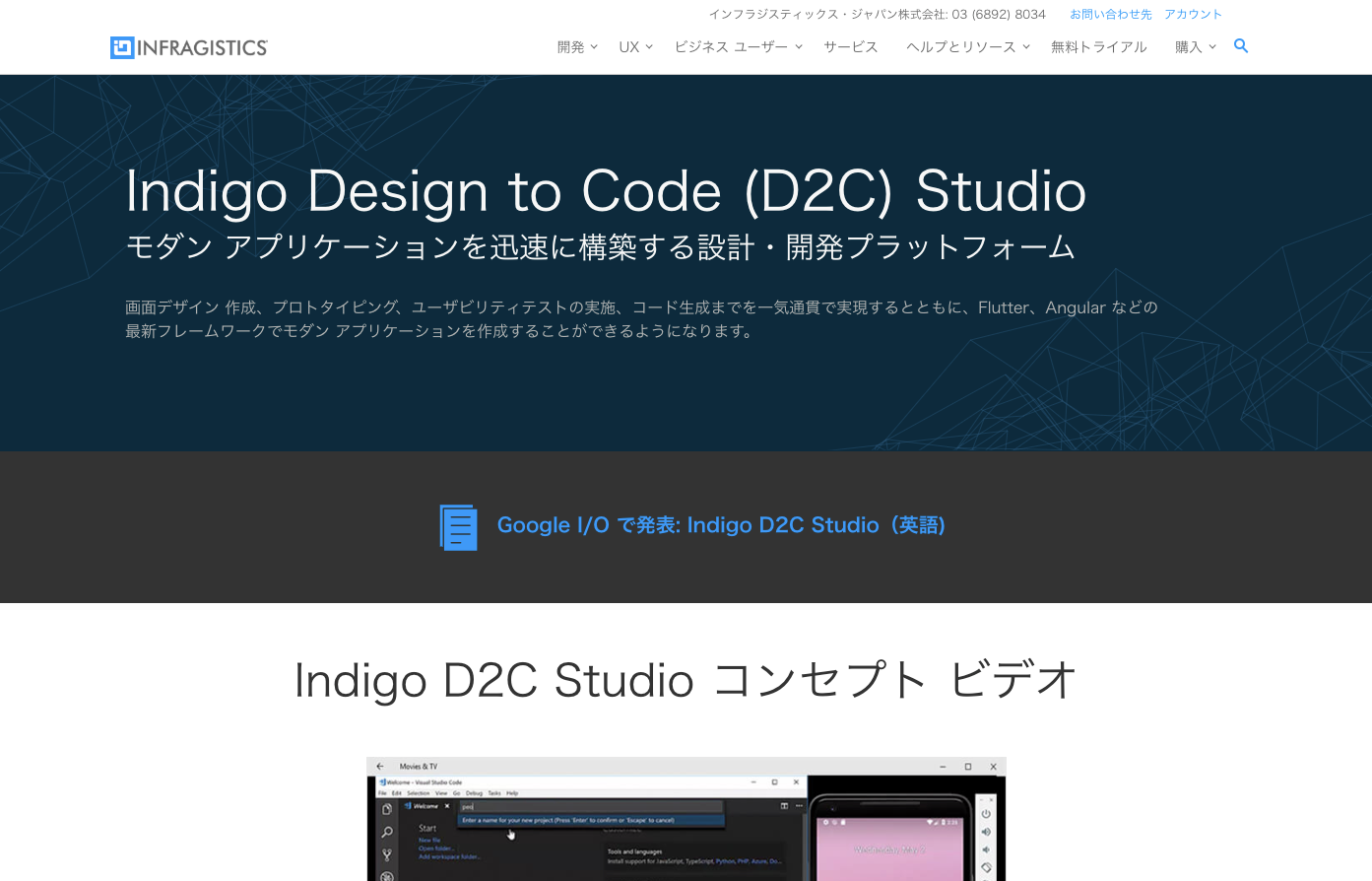Click the paragraph mentioning Flutter、Angular
This screenshot has height=881, width=1372.
641,319
